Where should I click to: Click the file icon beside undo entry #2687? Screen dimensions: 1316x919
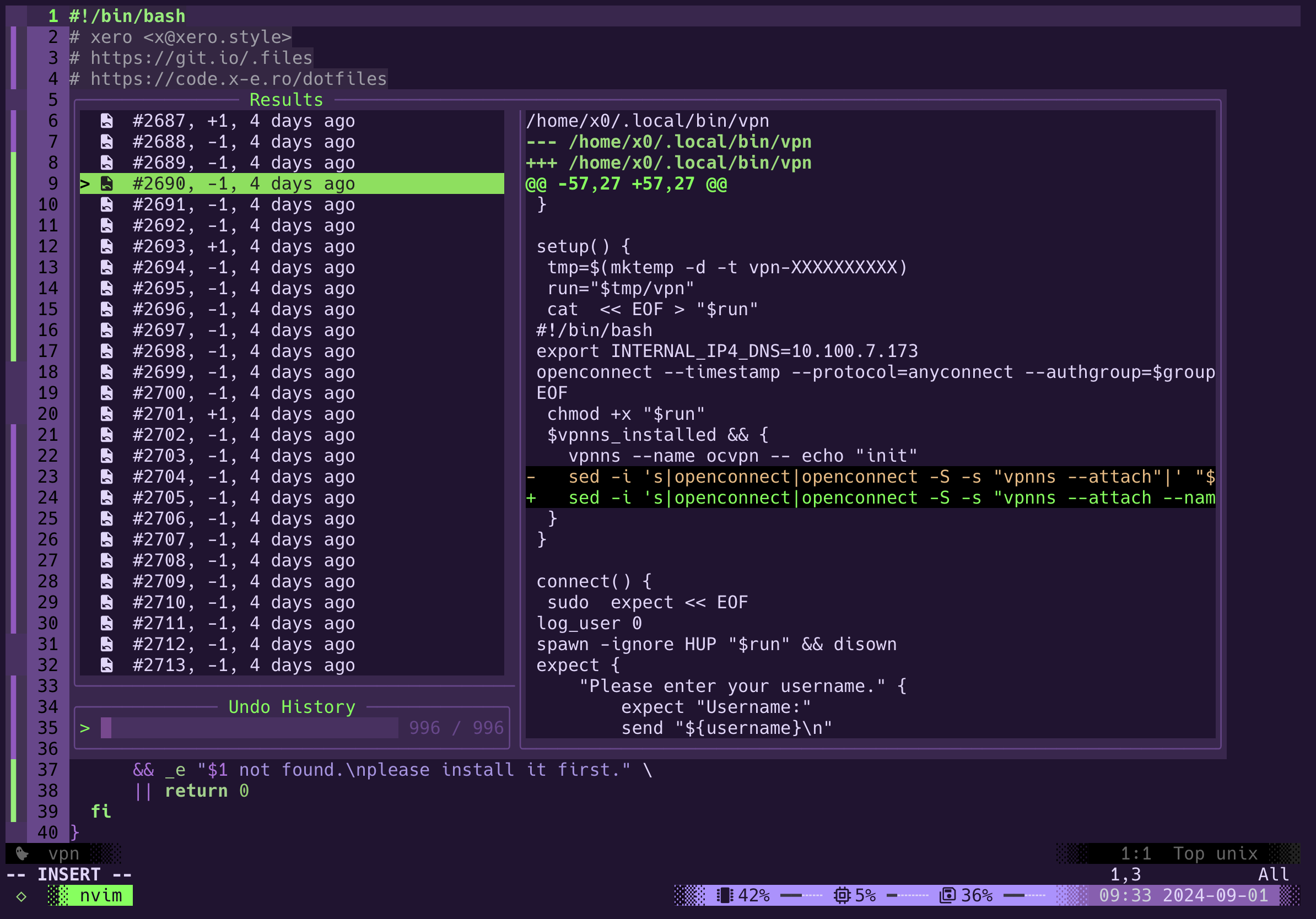pos(106,121)
